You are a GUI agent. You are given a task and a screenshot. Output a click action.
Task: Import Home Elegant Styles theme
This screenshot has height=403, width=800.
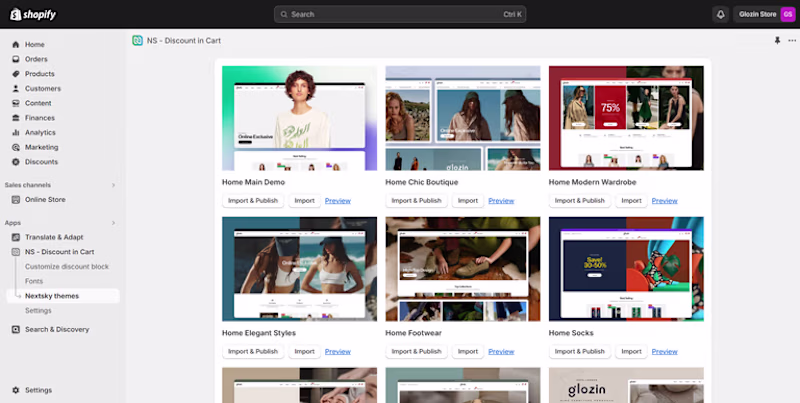tap(305, 351)
